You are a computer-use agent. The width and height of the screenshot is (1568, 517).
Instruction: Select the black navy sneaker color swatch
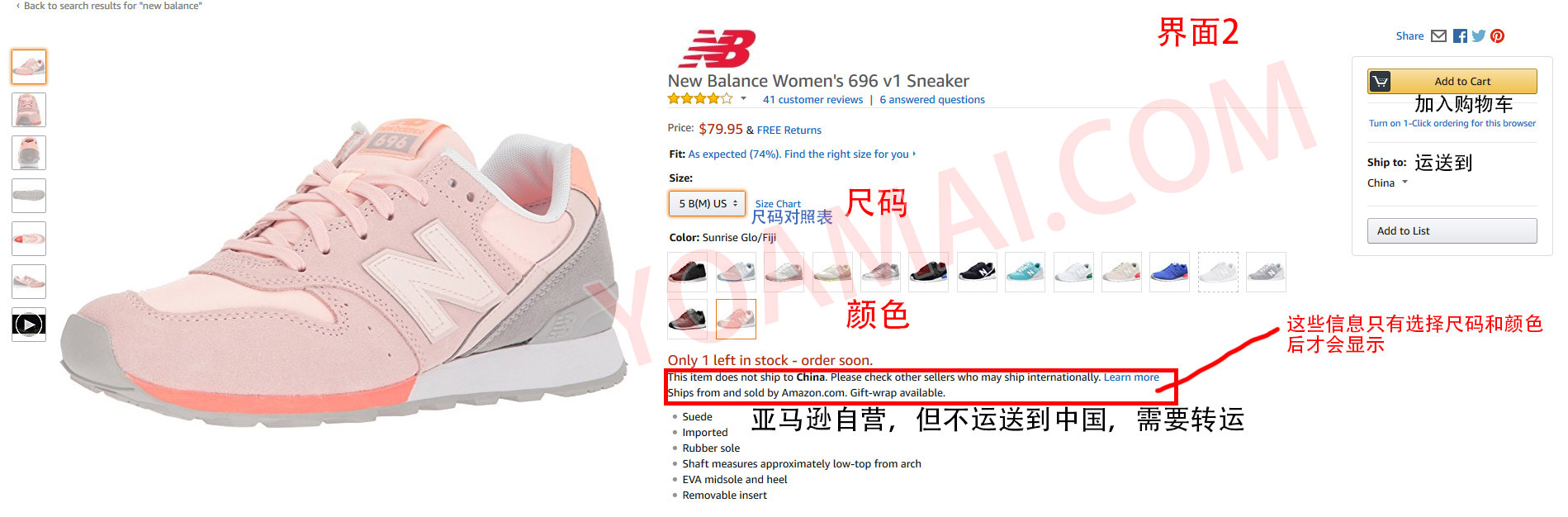point(977,272)
